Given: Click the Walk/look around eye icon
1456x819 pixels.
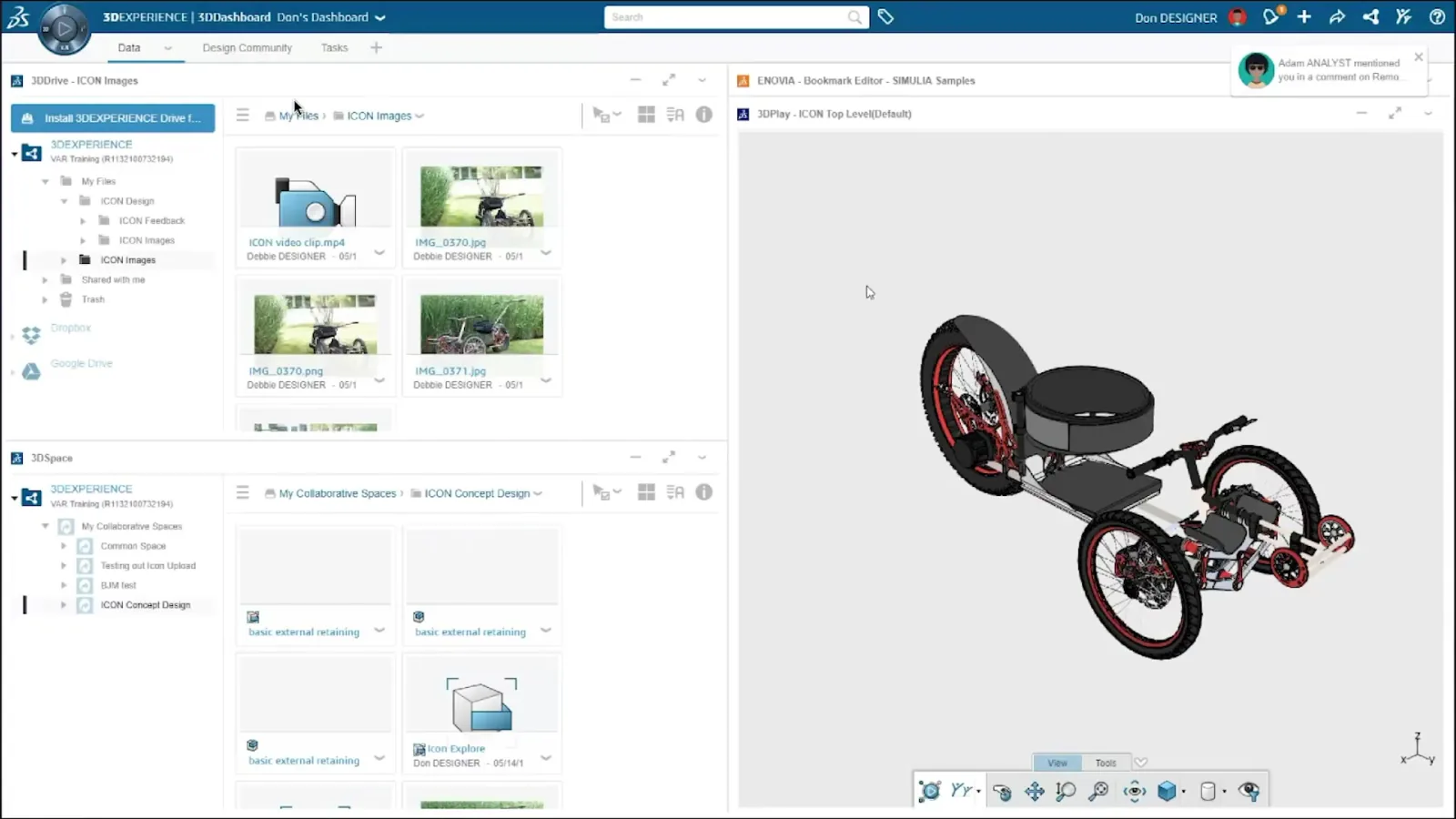Looking at the screenshot, I should pyautogui.click(x=1134, y=791).
